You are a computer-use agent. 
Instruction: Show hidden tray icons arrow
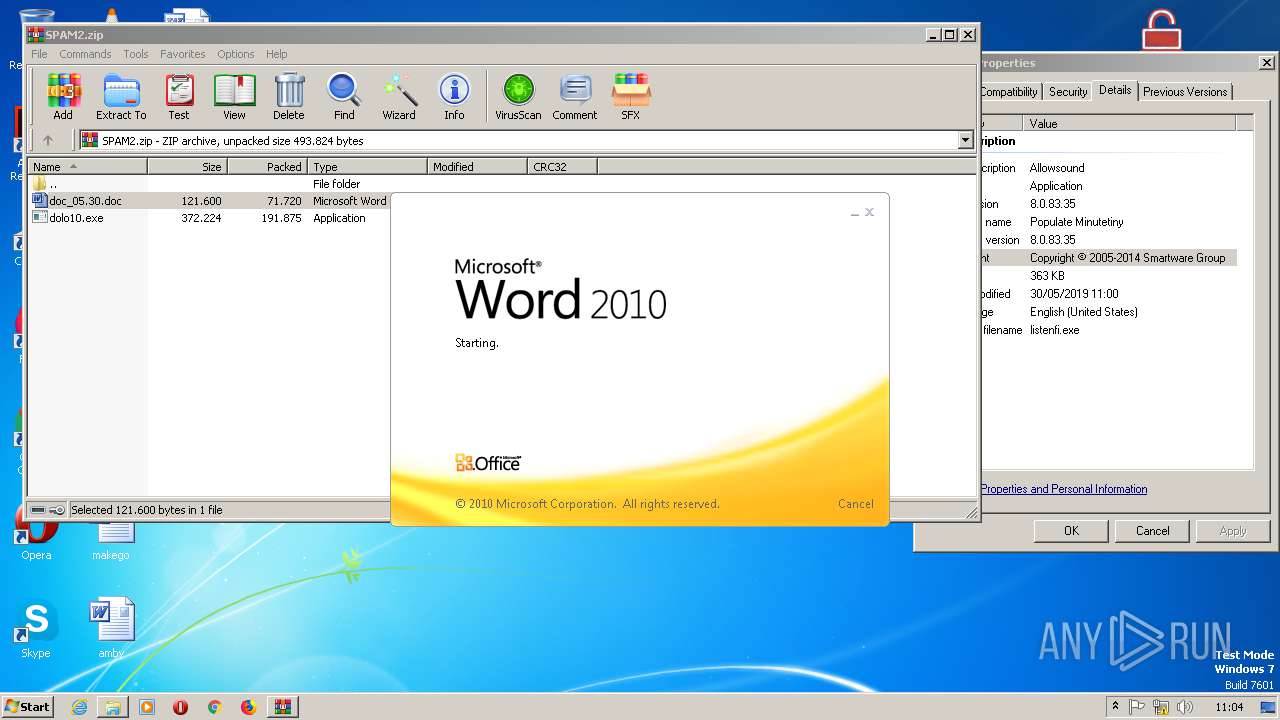pos(1115,707)
